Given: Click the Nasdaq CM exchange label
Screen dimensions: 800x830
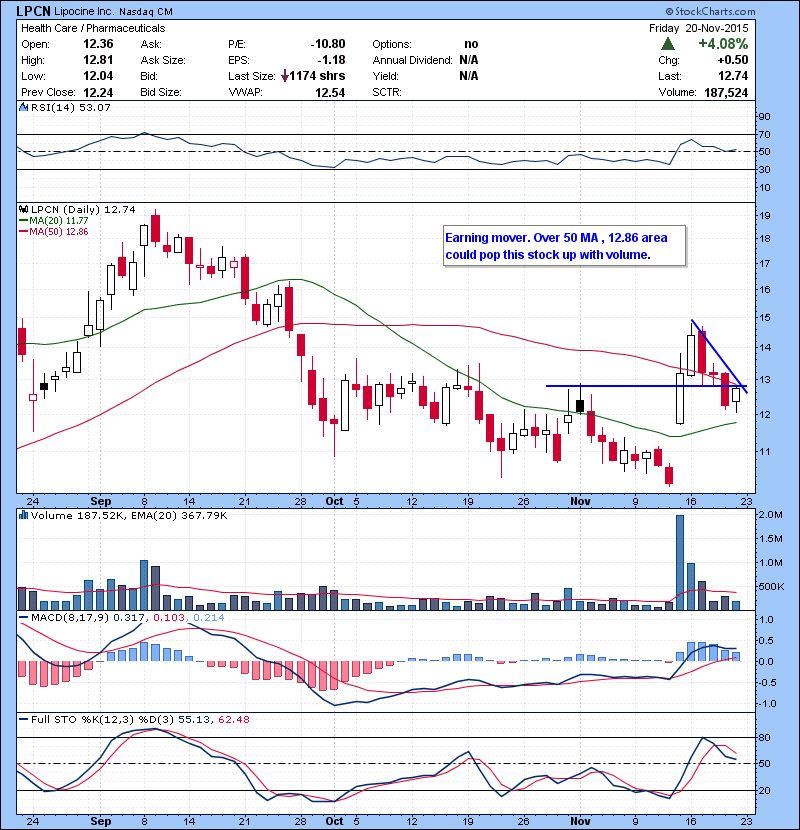Looking at the screenshot, I should [146, 12].
